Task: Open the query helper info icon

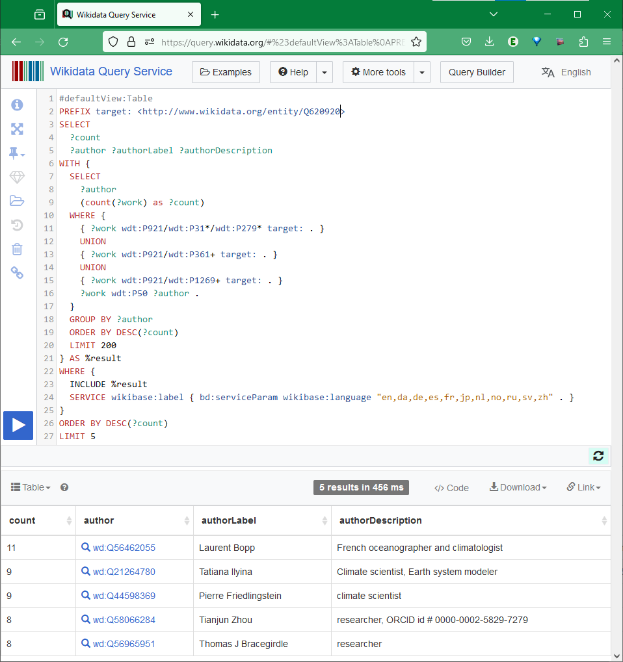Action: [17, 105]
